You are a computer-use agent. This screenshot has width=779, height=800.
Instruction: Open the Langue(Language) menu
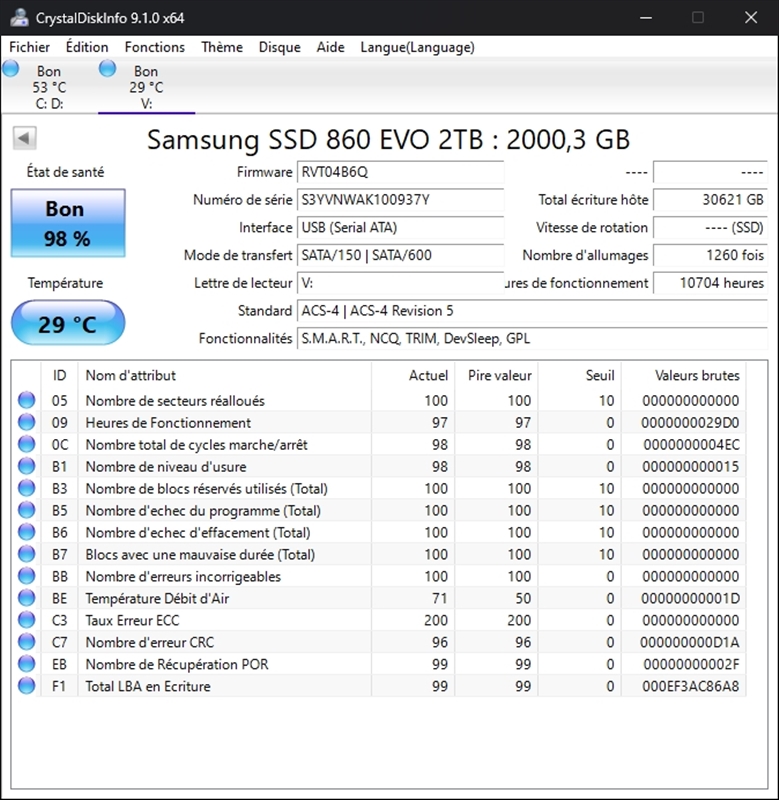(417, 47)
